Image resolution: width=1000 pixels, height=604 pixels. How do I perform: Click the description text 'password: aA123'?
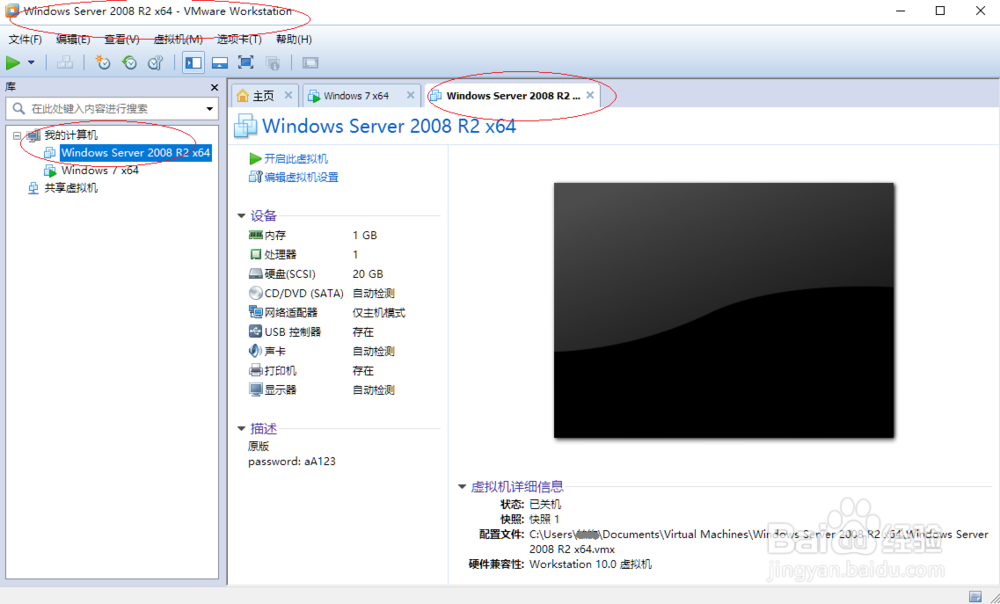tap(292, 461)
